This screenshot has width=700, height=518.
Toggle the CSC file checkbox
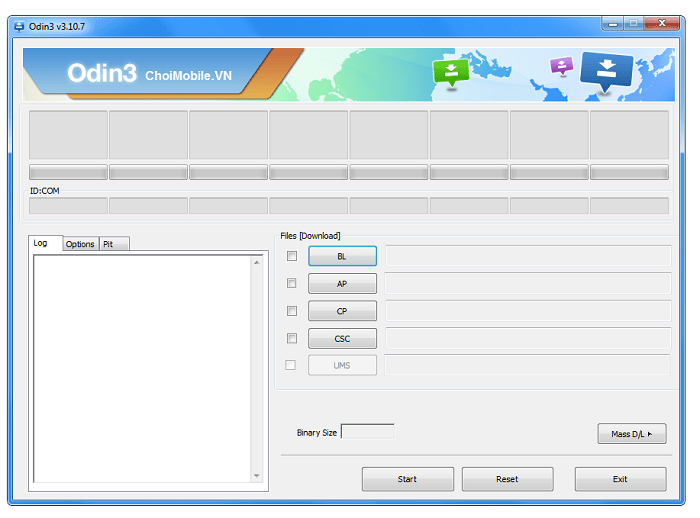coord(291,338)
